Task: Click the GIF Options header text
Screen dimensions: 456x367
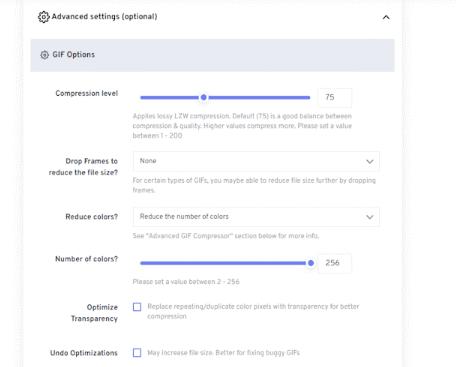Action: (73, 55)
